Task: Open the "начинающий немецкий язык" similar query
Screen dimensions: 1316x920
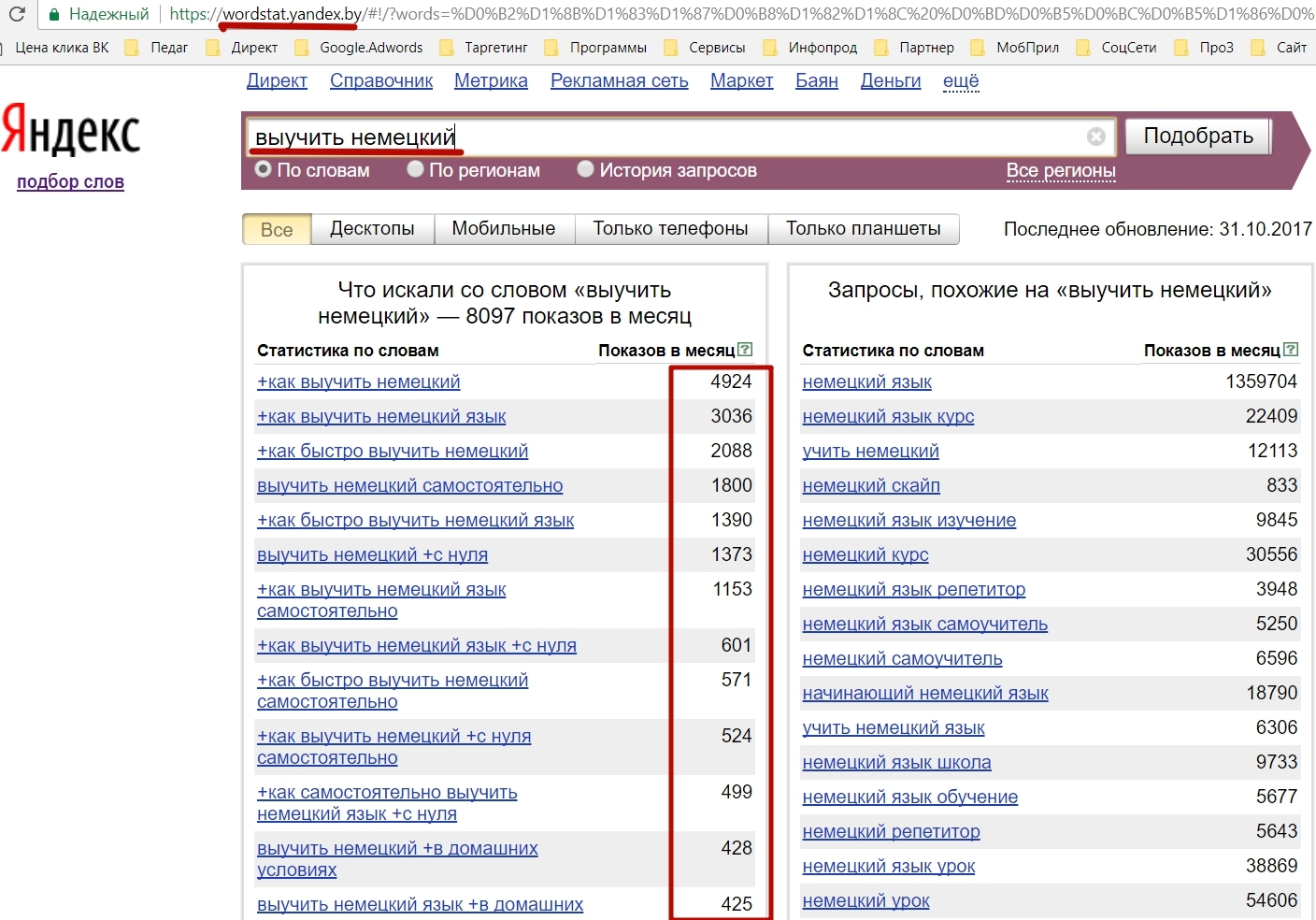Action: 925,693
